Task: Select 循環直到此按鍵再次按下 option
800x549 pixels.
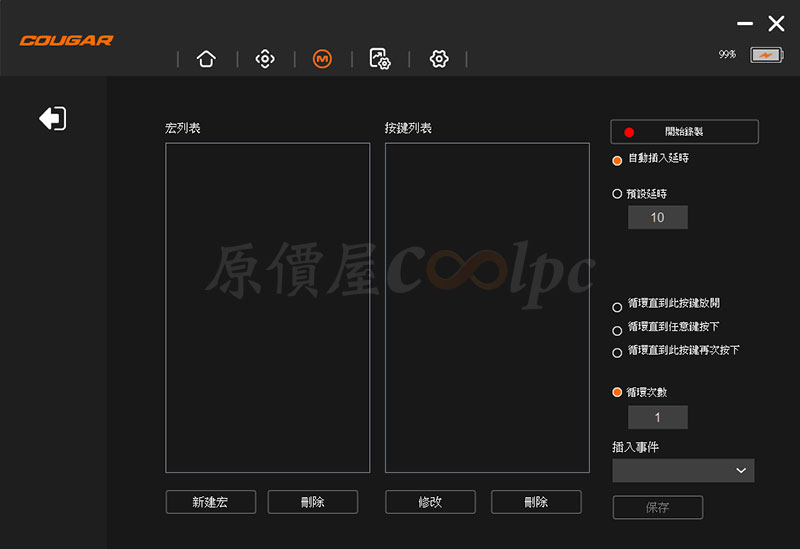Action: tap(617, 353)
